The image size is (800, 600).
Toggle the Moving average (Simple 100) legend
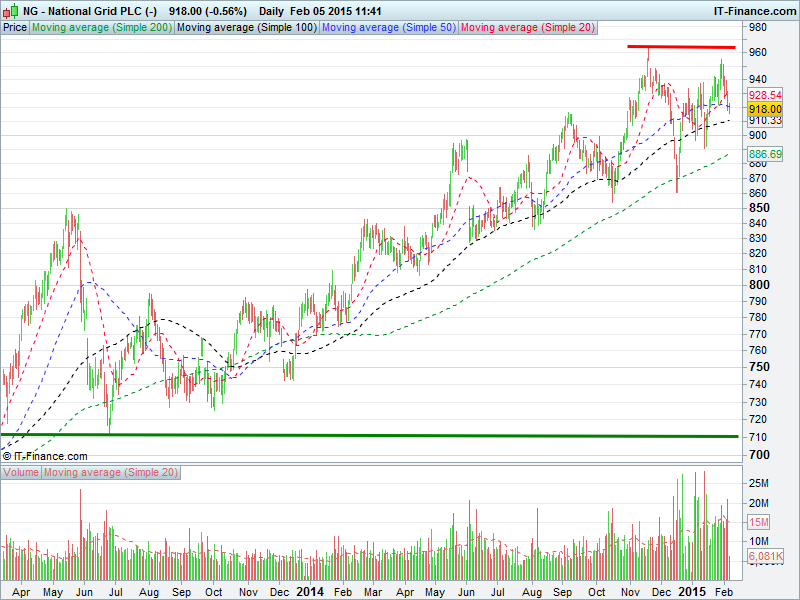247,28
